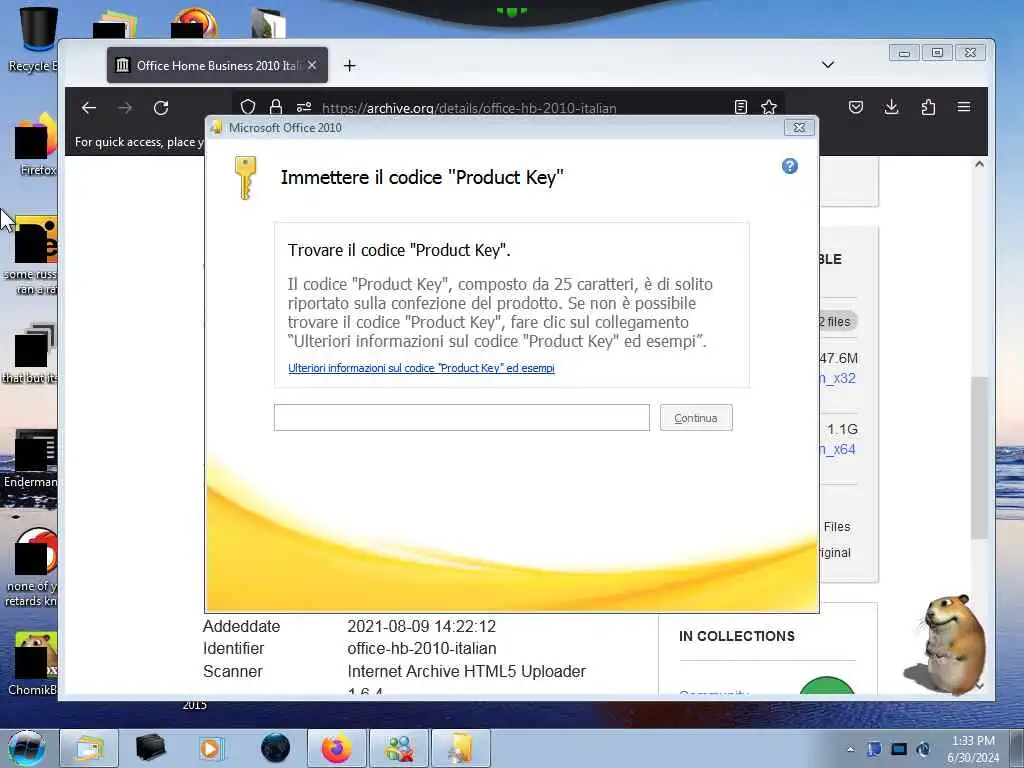Viewport: 1024px width, 768px height.
Task: Open the Pocket save icon
Action: pos(856,107)
